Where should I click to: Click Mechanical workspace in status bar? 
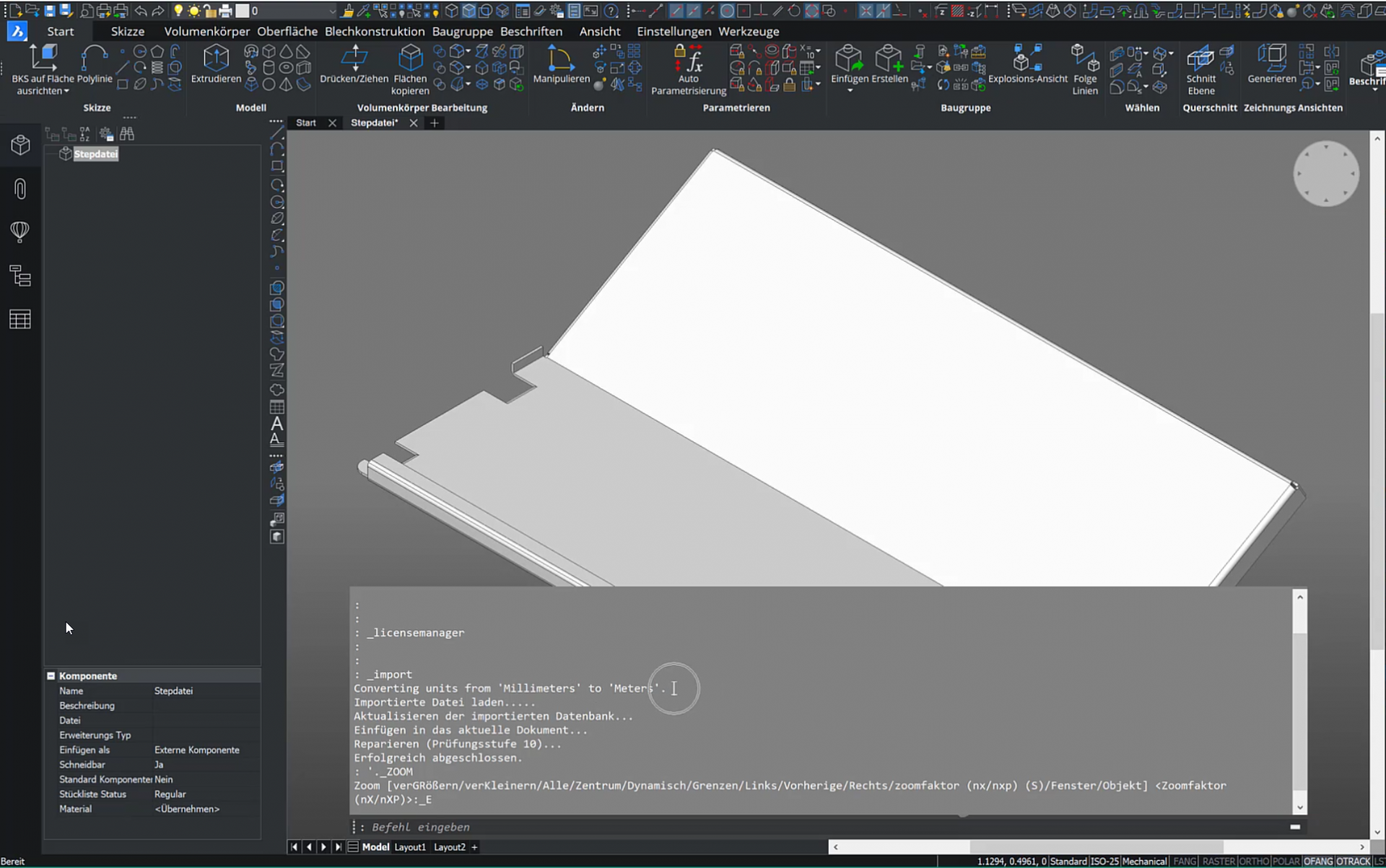click(1144, 862)
